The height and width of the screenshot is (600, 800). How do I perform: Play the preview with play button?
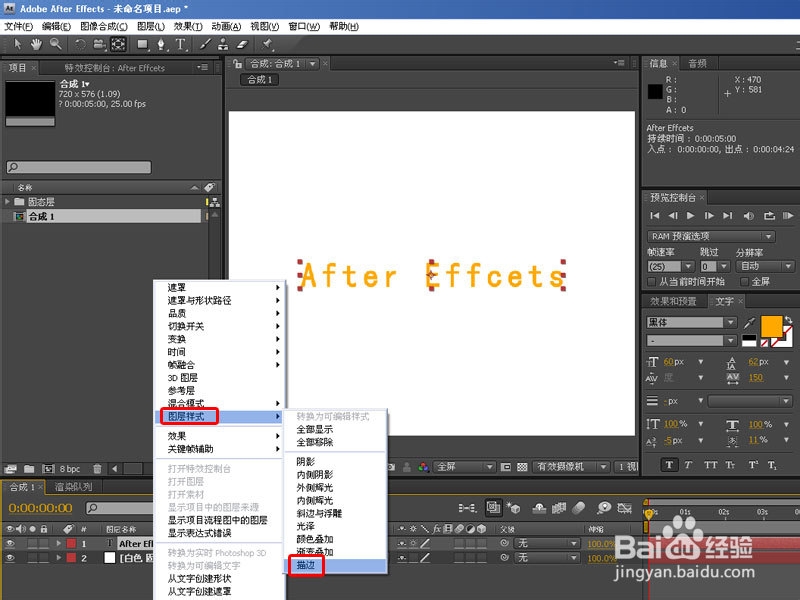tap(690, 216)
